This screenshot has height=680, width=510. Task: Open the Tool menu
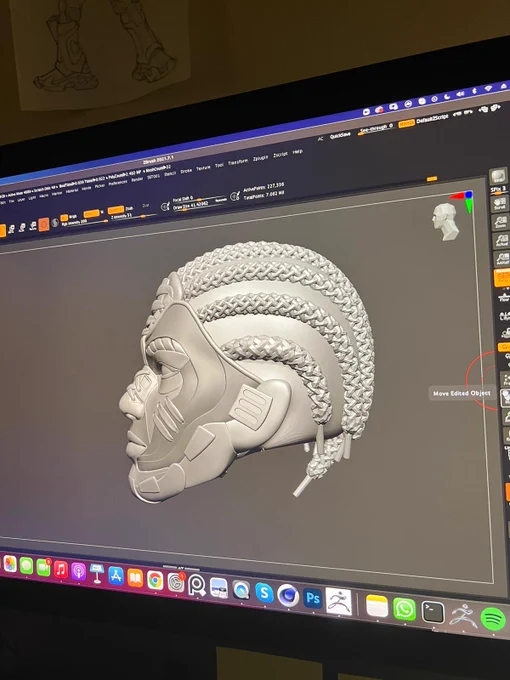coord(219,165)
